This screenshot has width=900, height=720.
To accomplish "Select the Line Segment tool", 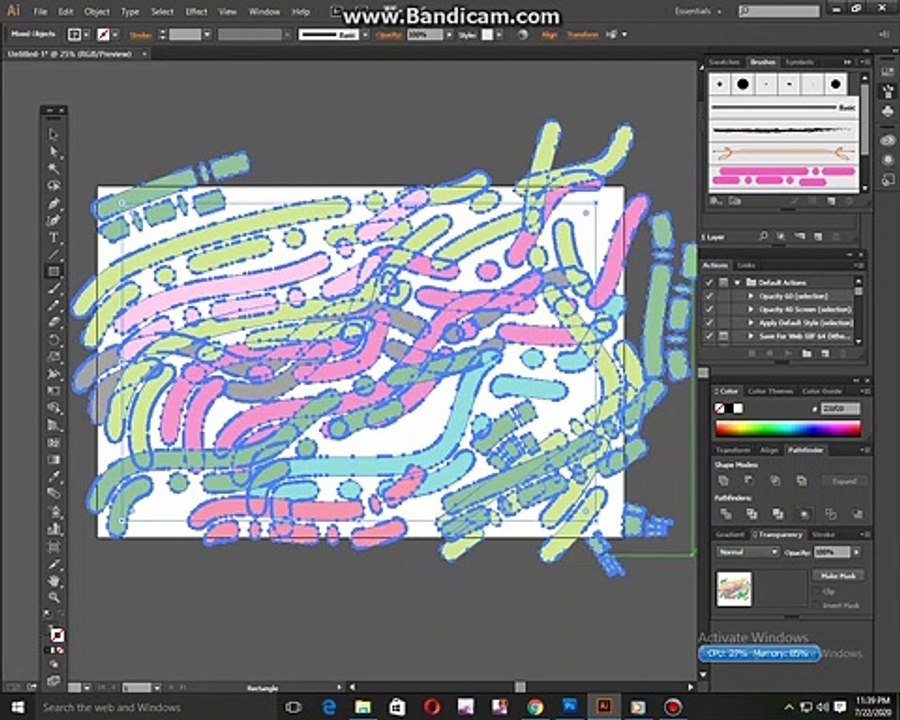I will [x=53, y=254].
